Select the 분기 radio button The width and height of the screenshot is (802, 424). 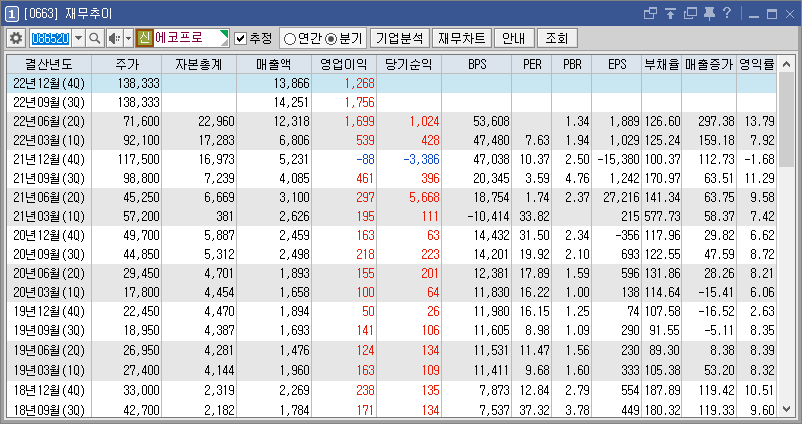[331, 38]
